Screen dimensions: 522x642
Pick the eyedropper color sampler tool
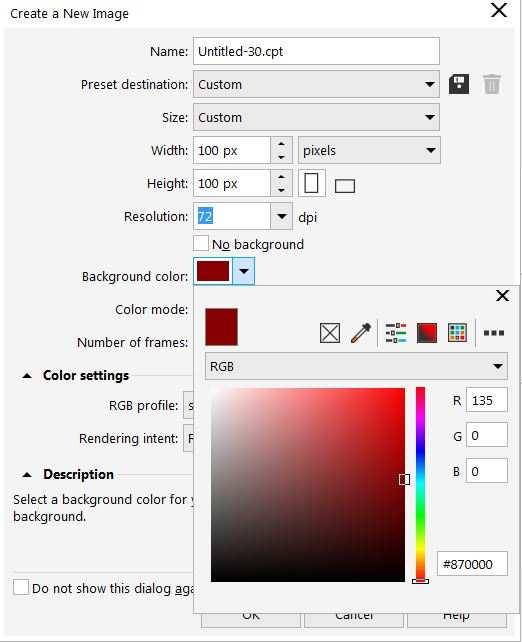[361, 333]
